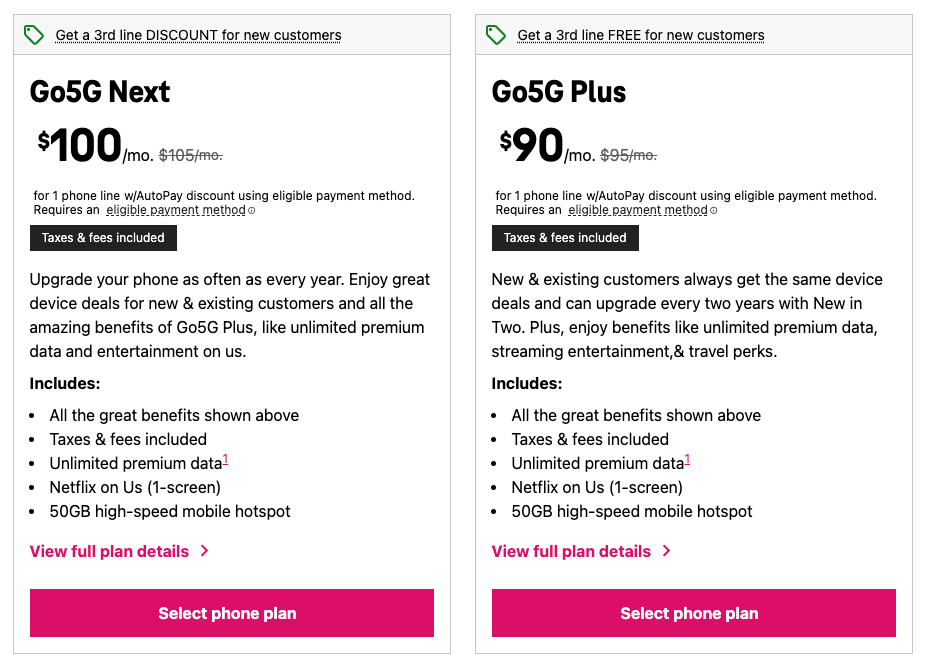Click Taxes & fees included badge on Go5G Next

pos(104,238)
